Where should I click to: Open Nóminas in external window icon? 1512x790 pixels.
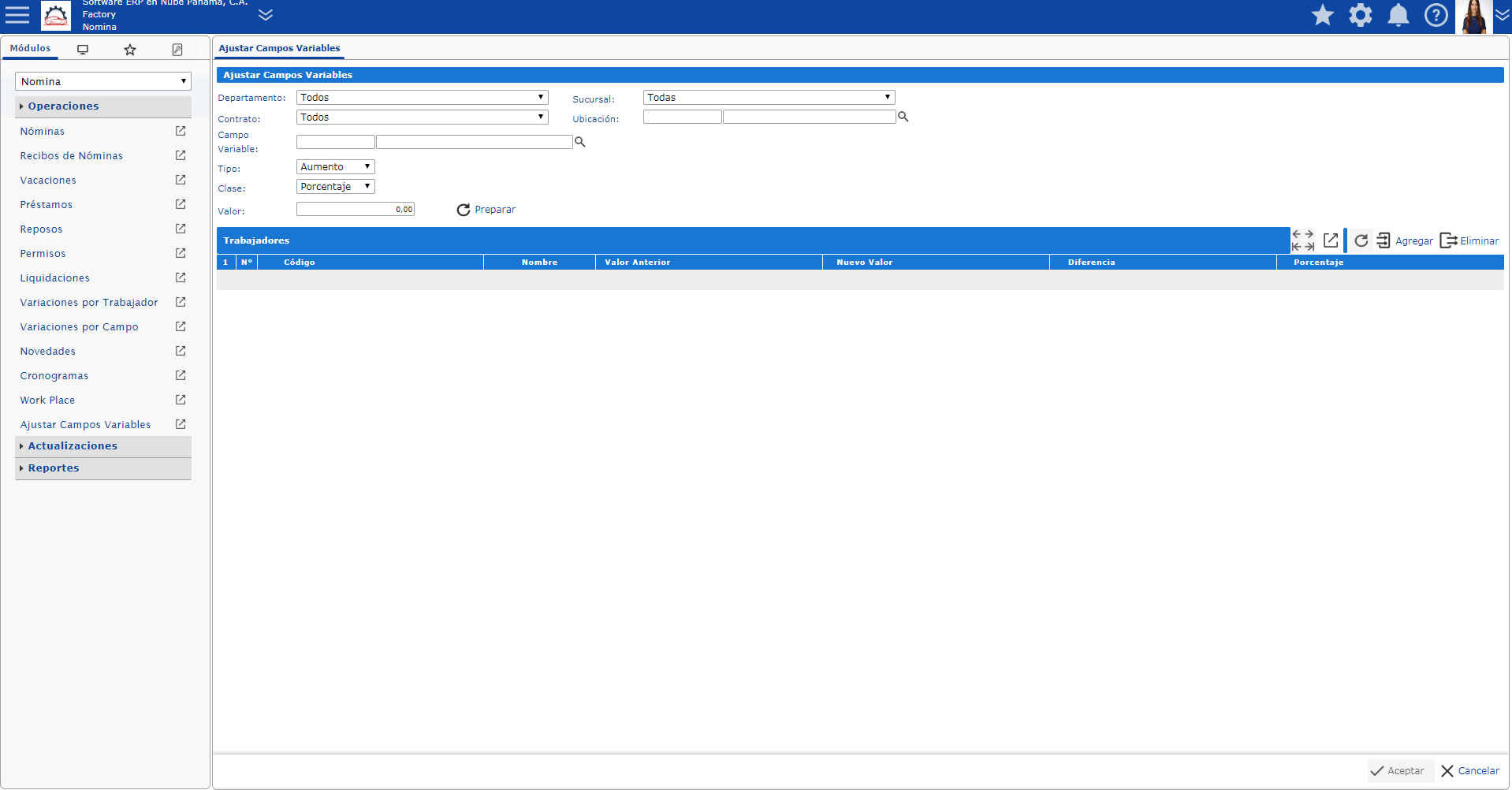click(x=181, y=131)
